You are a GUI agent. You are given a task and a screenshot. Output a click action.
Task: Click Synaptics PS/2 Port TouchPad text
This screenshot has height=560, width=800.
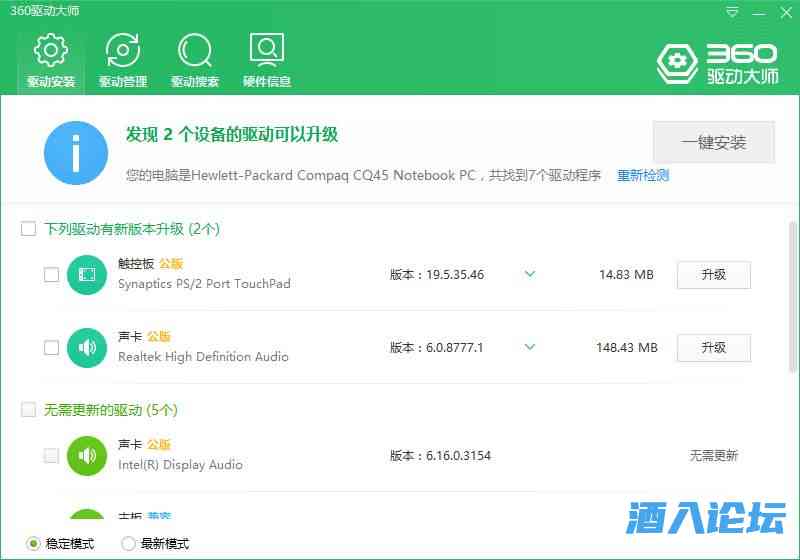[x=204, y=284]
